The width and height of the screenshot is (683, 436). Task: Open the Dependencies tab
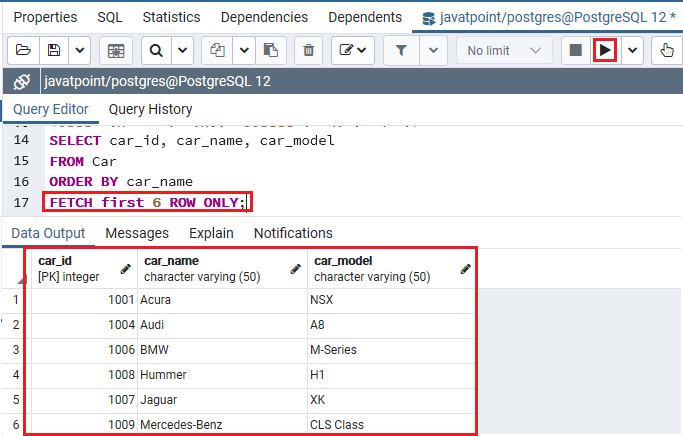(264, 17)
